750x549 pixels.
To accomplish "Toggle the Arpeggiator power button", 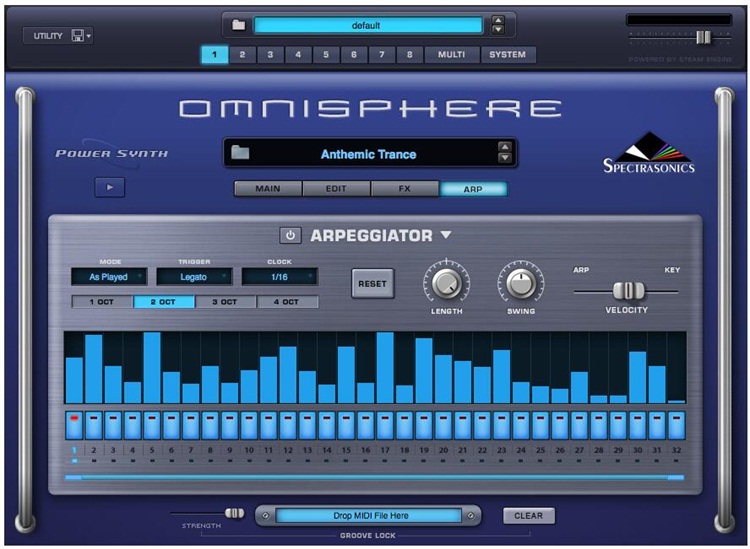I will tap(290, 235).
